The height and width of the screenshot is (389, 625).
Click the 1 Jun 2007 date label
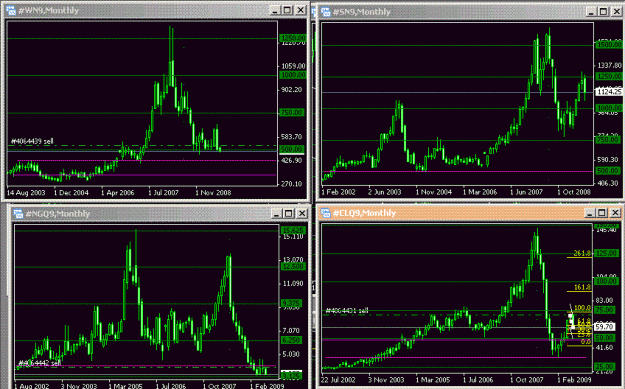527,192
